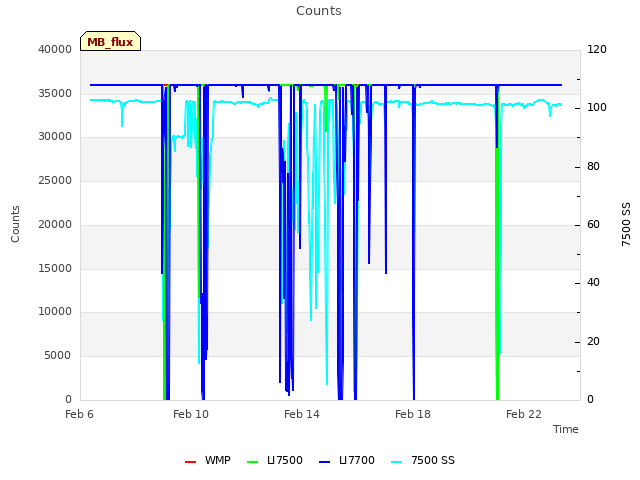This screenshot has height=480, width=640.
Task: Click the 25000 left axis tick label
Action: 55,180
